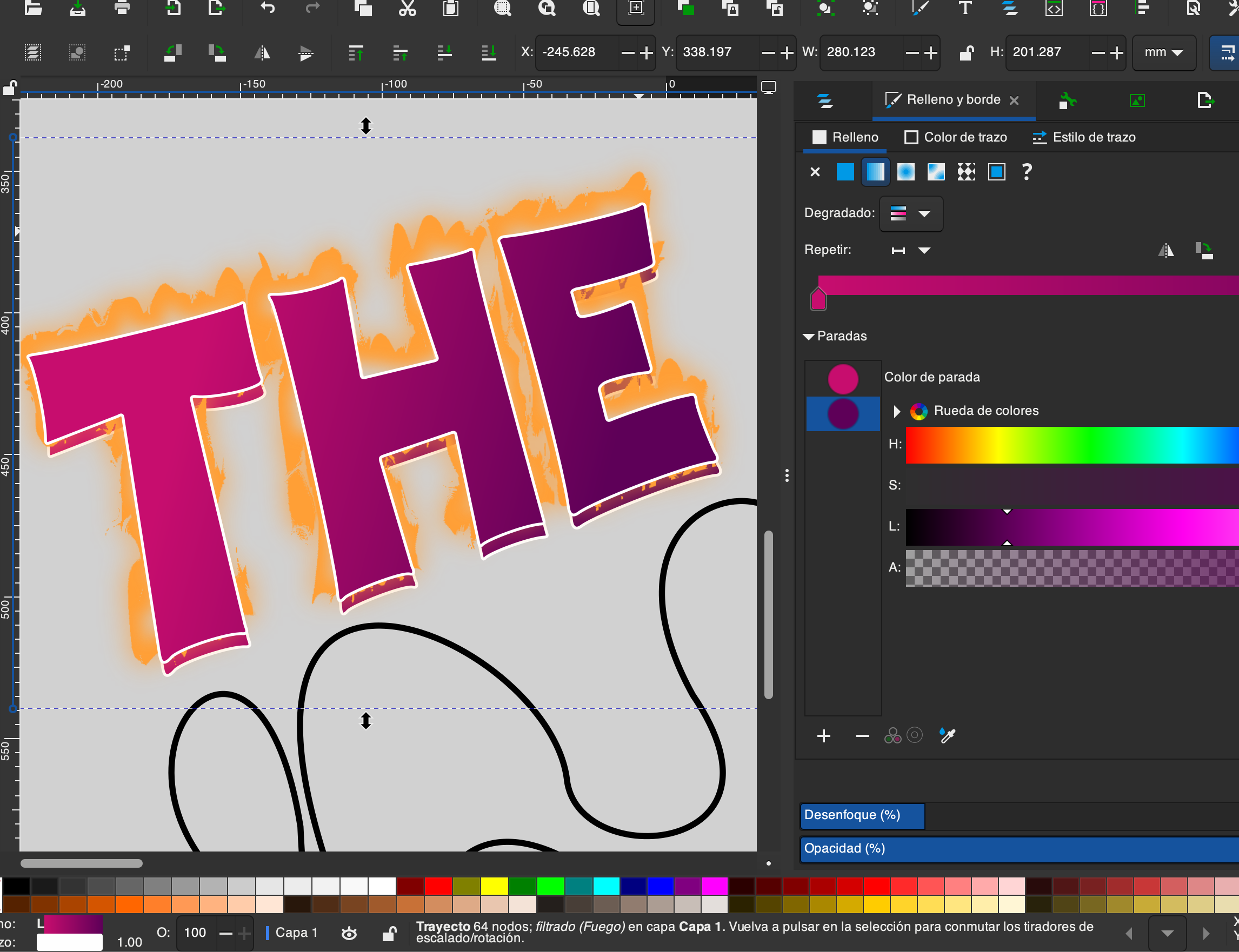
Task: Open the Layers panel tab icon
Action: 825,101
